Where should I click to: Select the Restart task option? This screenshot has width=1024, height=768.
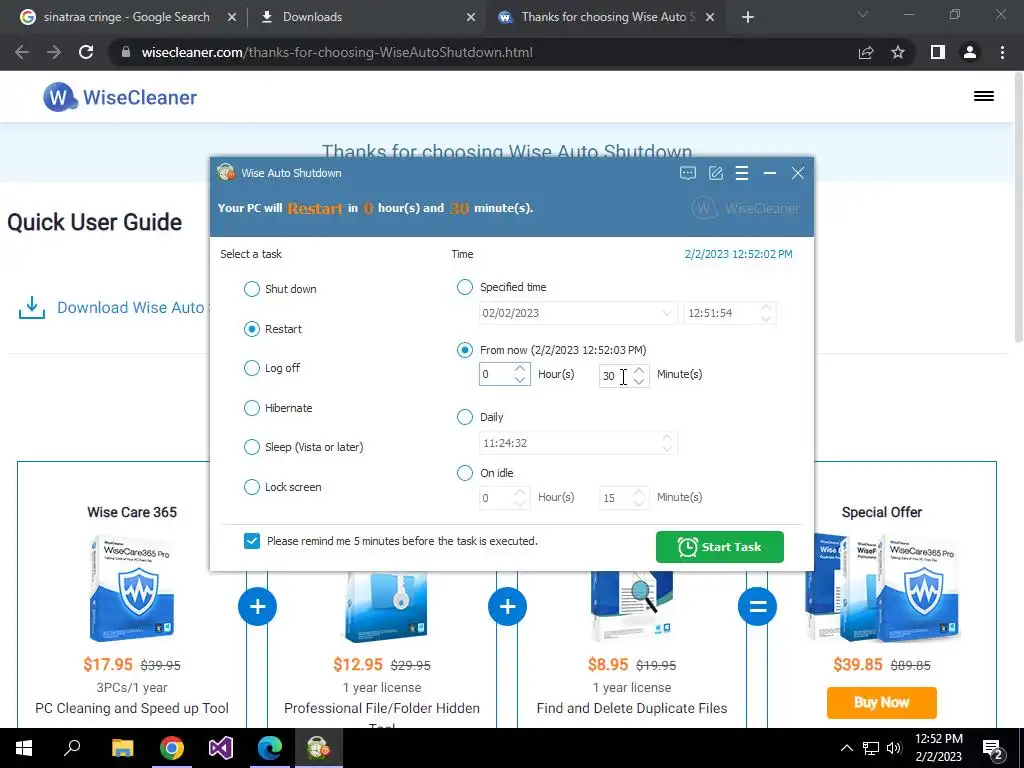click(251, 329)
